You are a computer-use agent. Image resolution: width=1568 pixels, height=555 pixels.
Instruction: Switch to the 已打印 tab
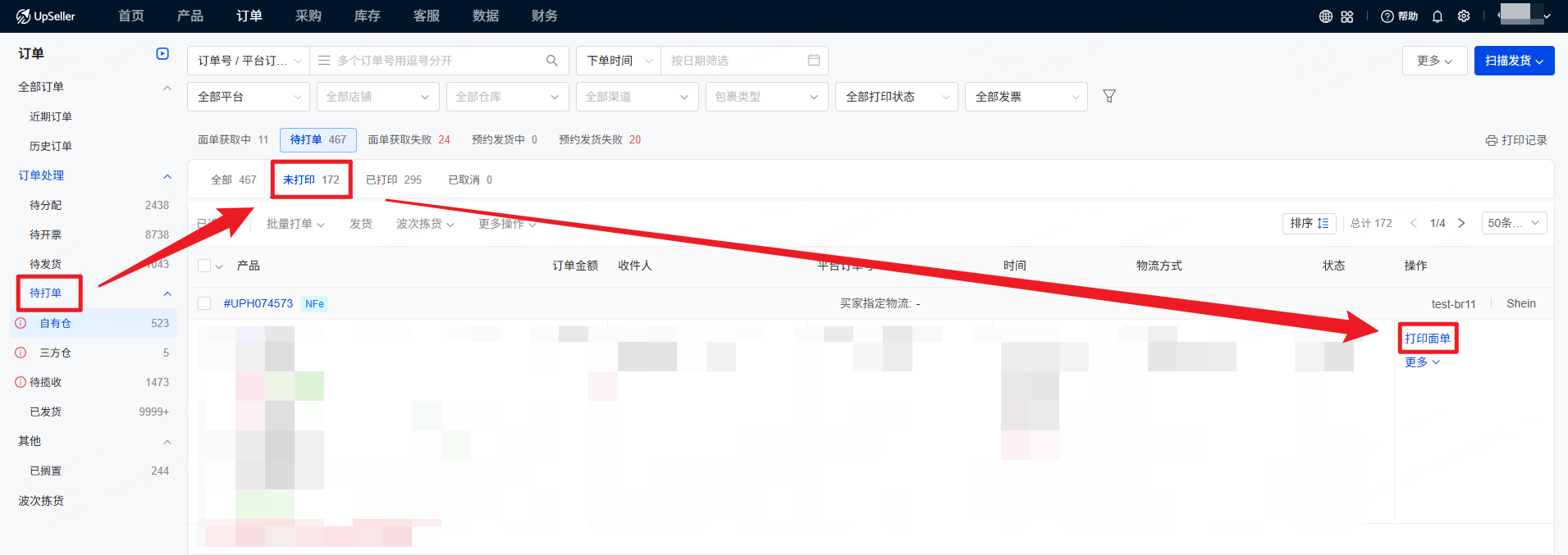click(x=393, y=180)
